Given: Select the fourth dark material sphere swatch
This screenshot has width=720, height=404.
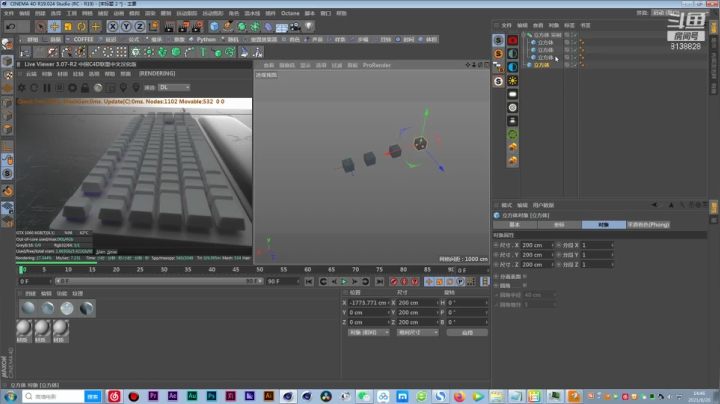Looking at the screenshot, I should point(86,308).
